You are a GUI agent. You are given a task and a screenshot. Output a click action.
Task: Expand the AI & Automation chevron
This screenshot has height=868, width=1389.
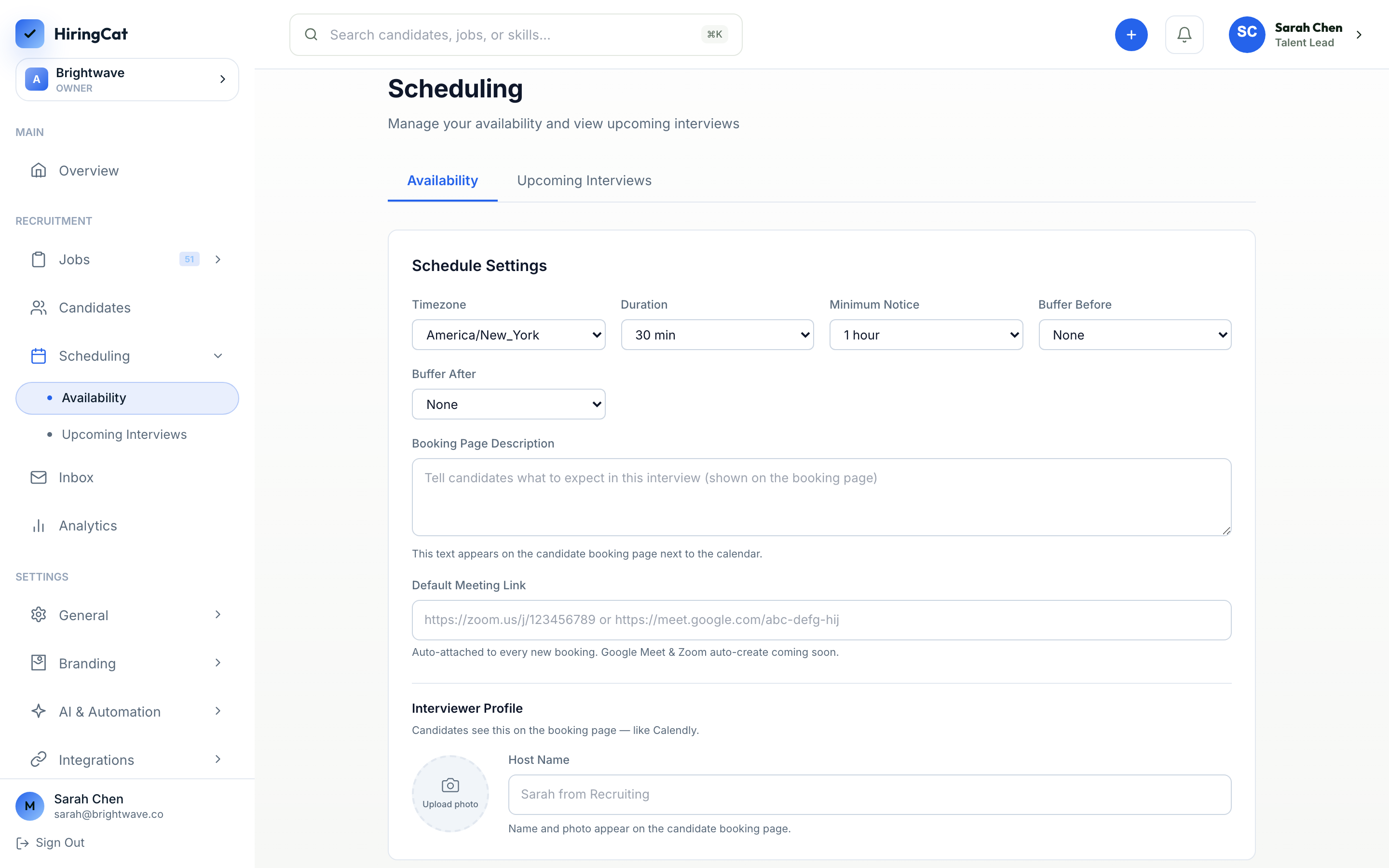pos(218,711)
